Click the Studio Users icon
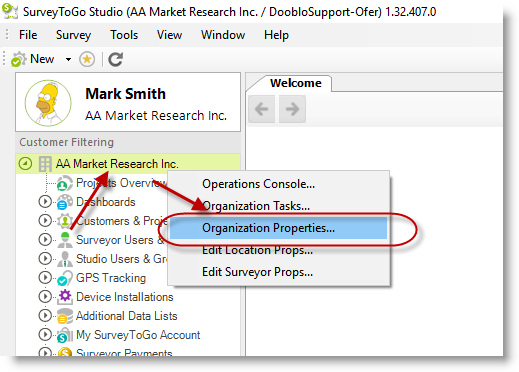 (x=65, y=259)
